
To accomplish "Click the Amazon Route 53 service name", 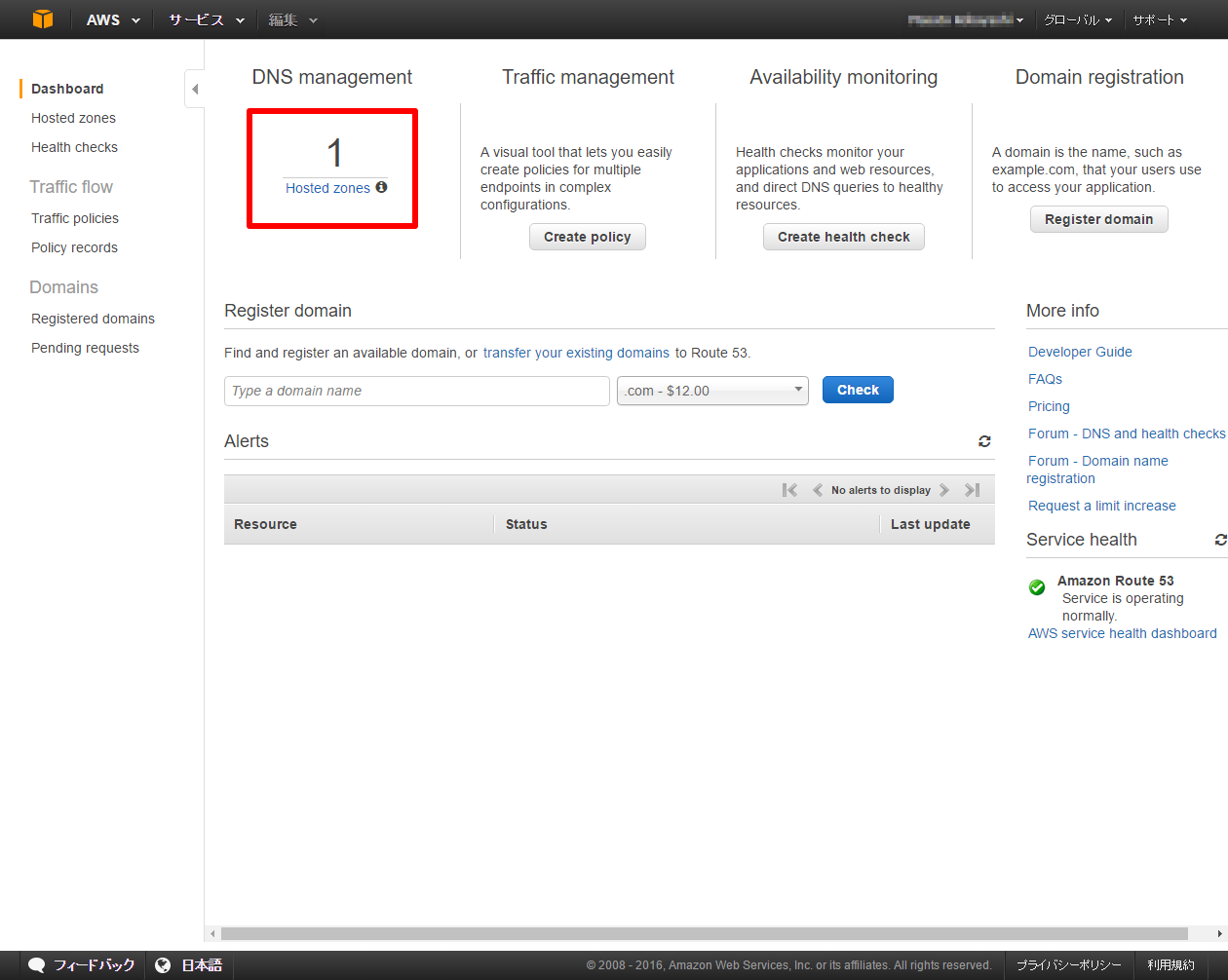I will [x=1116, y=581].
